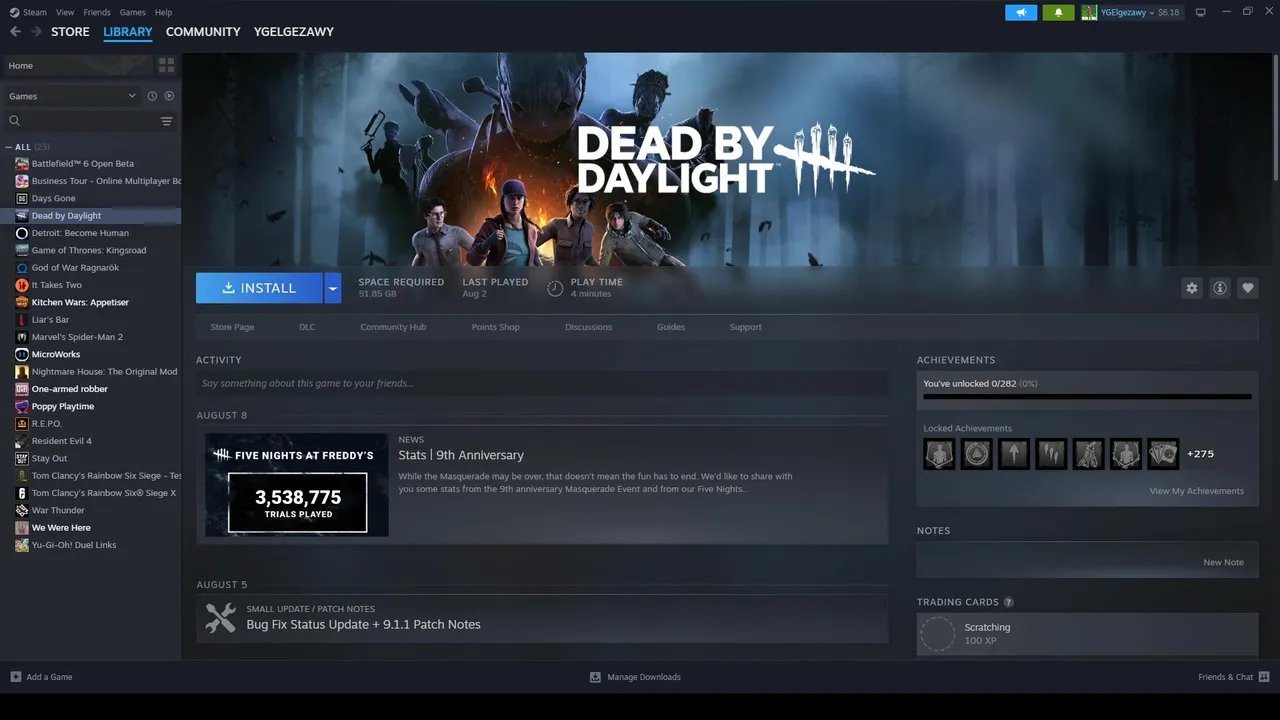Click the Scratching trading card badge
1280x720 pixels.
tap(938, 634)
